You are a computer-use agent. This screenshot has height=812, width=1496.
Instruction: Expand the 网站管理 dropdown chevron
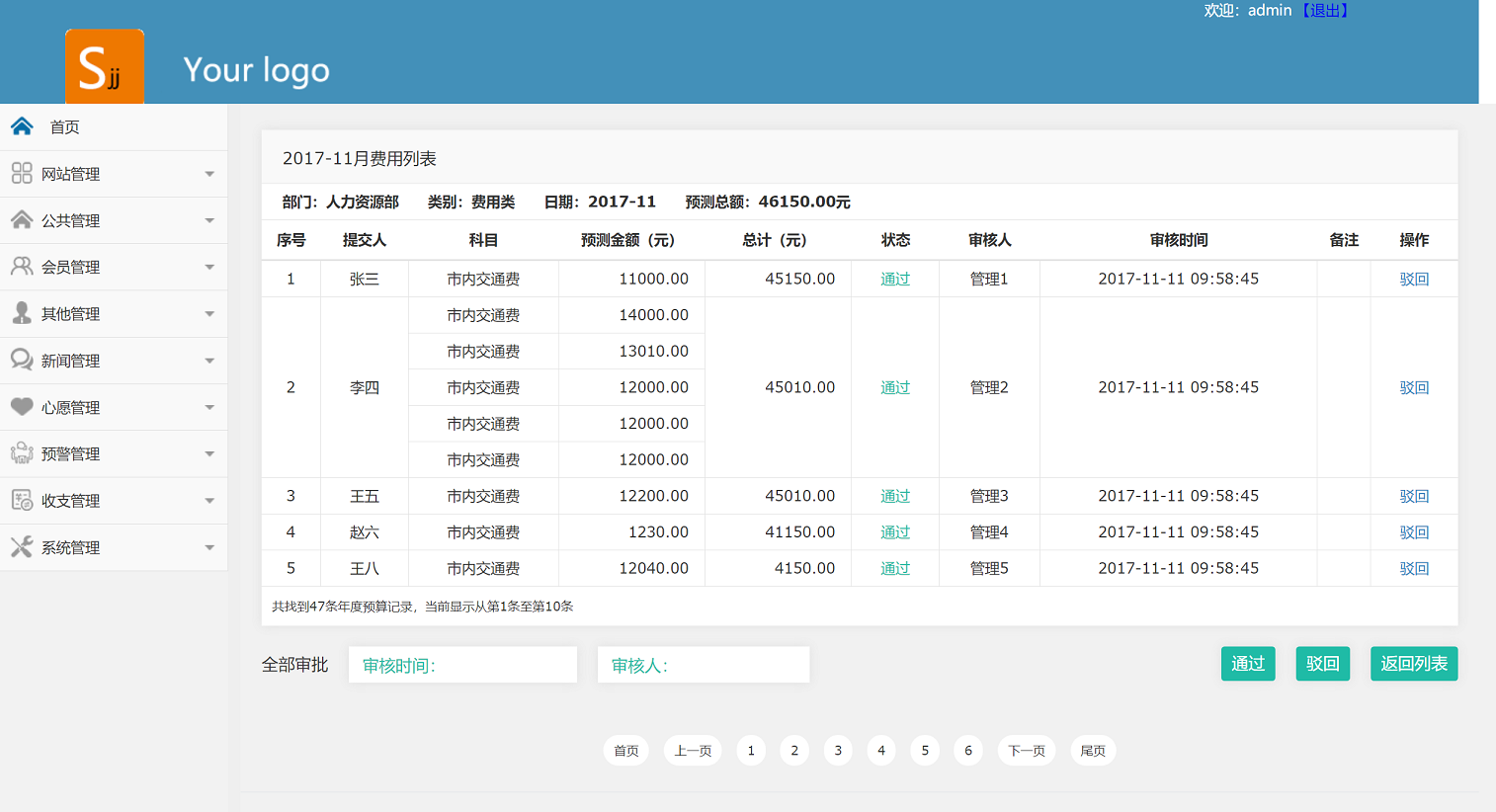click(x=209, y=173)
